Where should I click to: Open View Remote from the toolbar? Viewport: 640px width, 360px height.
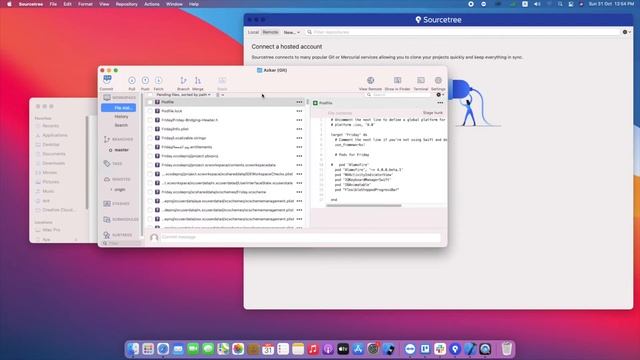click(x=370, y=80)
